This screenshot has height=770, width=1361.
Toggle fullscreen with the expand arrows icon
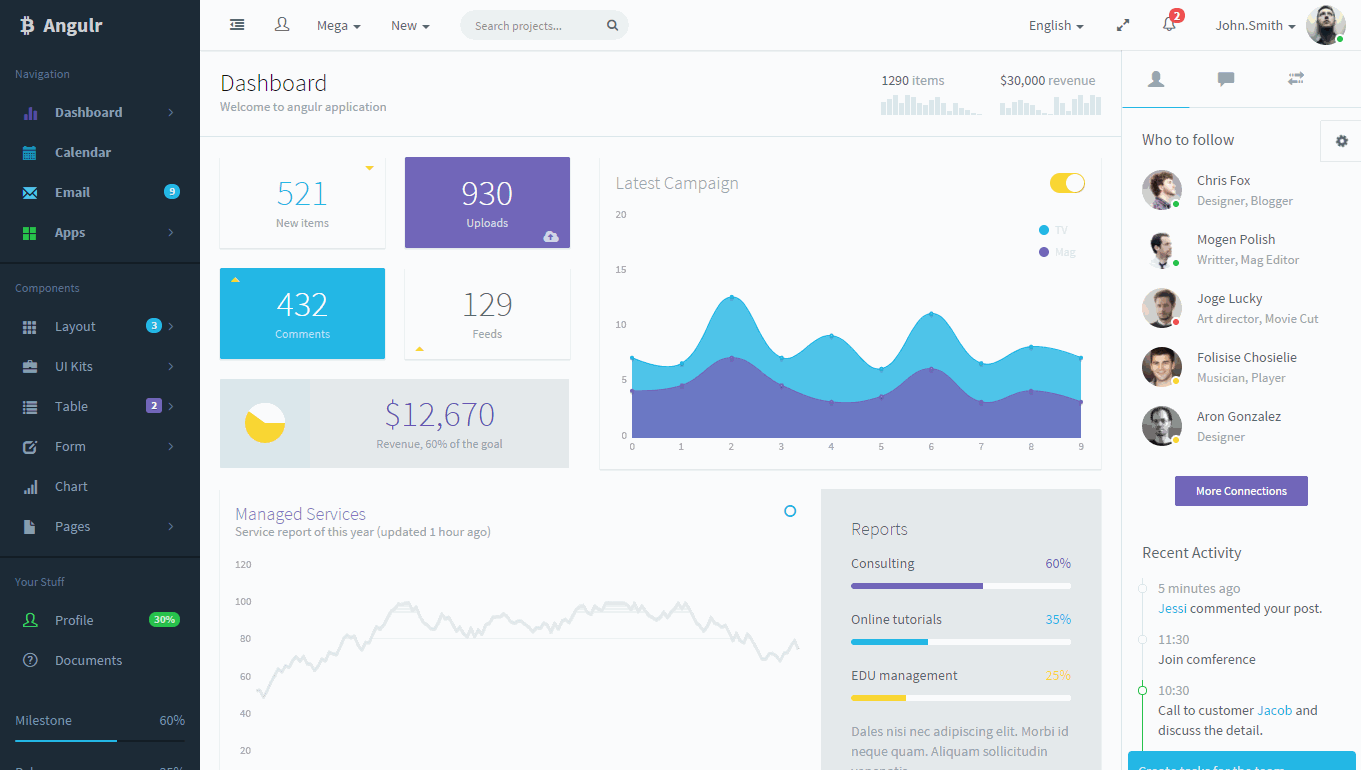pyautogui.click(x=1123, y=26)
